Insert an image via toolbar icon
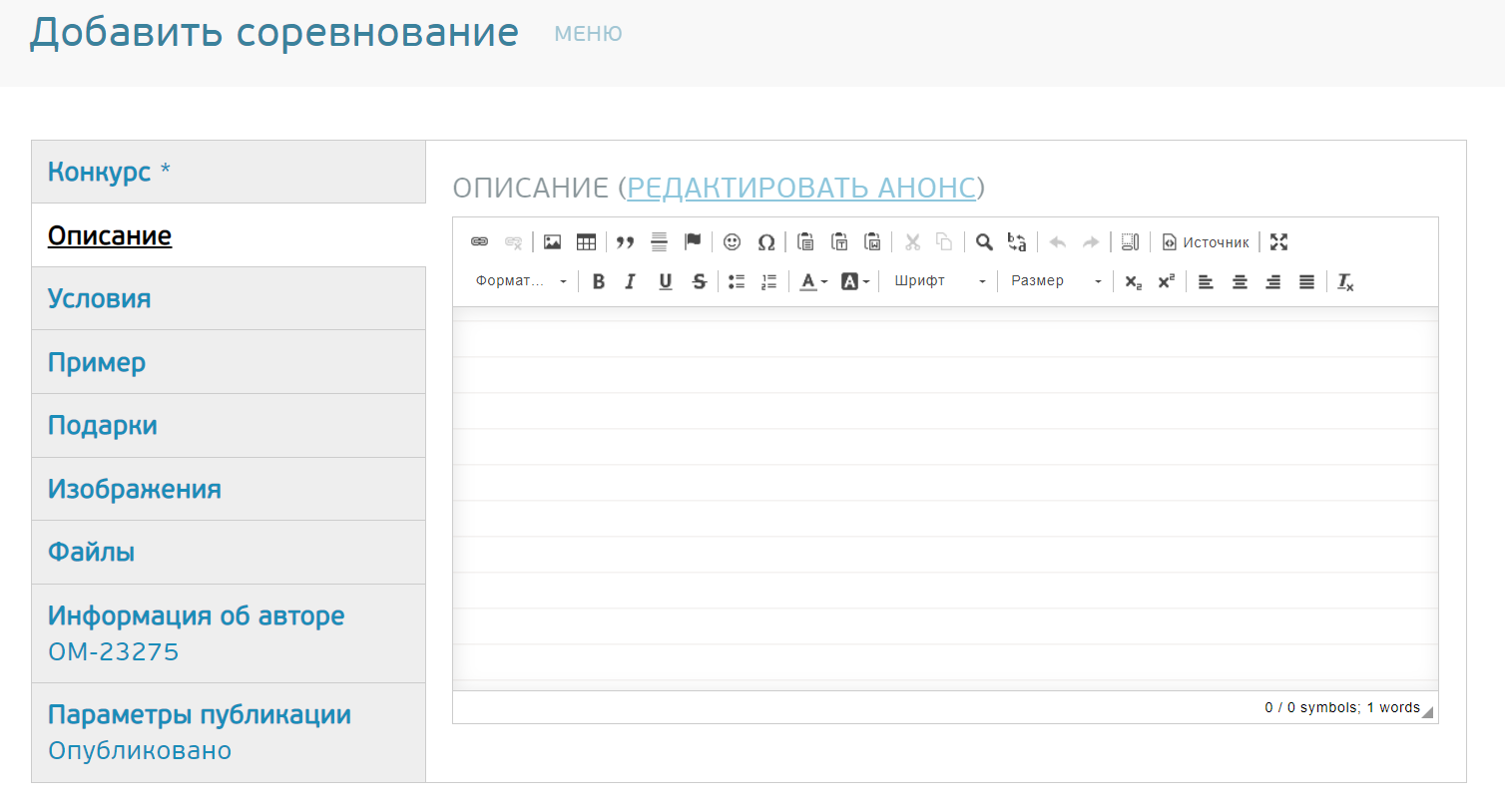Viewport: 1505px width, 812px height. (x=552, y=242)
